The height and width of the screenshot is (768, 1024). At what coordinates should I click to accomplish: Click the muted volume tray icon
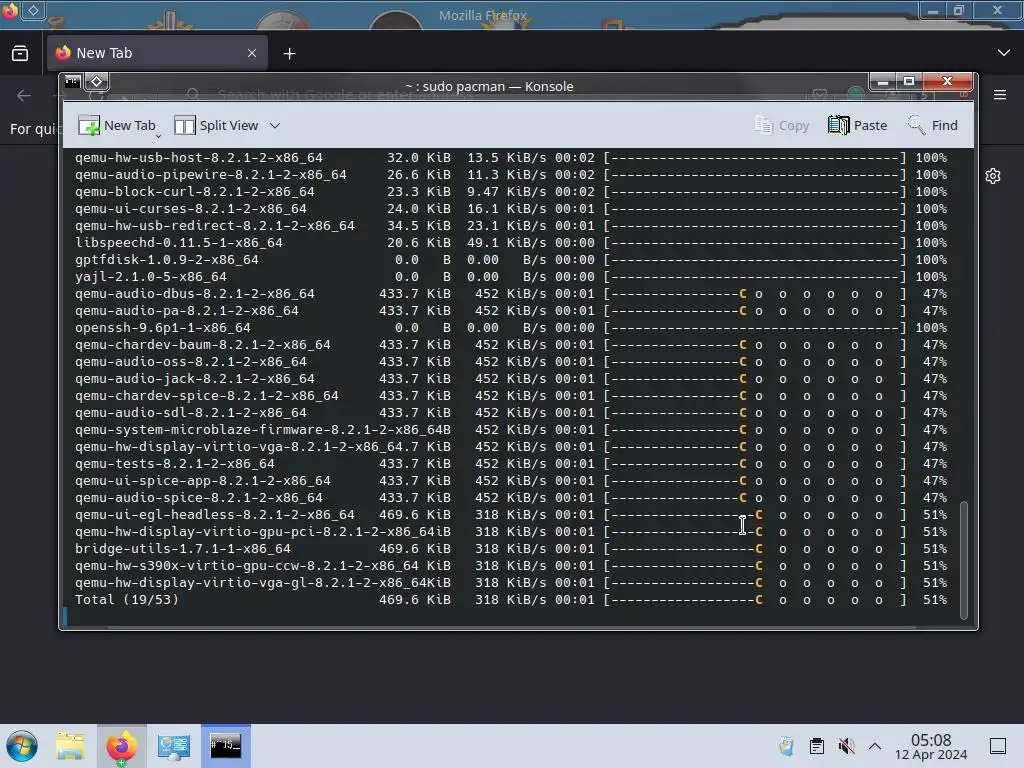(846, 746)
